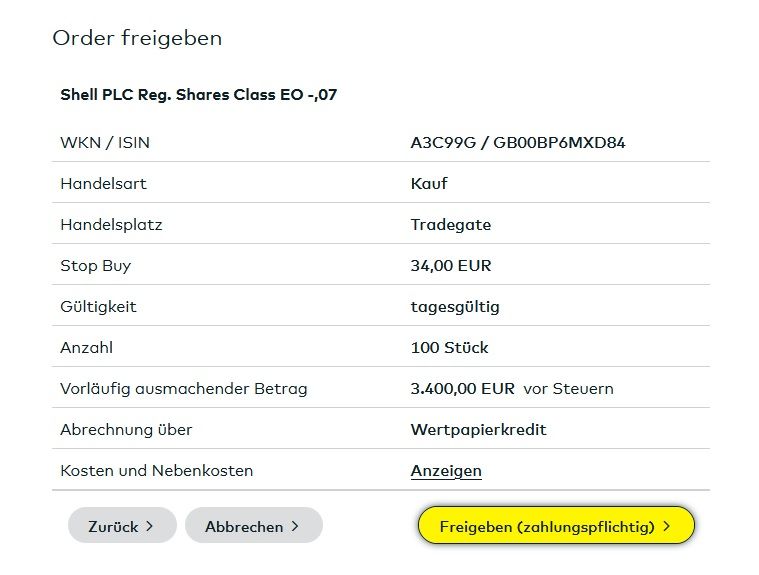Viewport: 759px width, 575px height.
Task: Click the Handelsplatz row label
Action: pos(111,225)
